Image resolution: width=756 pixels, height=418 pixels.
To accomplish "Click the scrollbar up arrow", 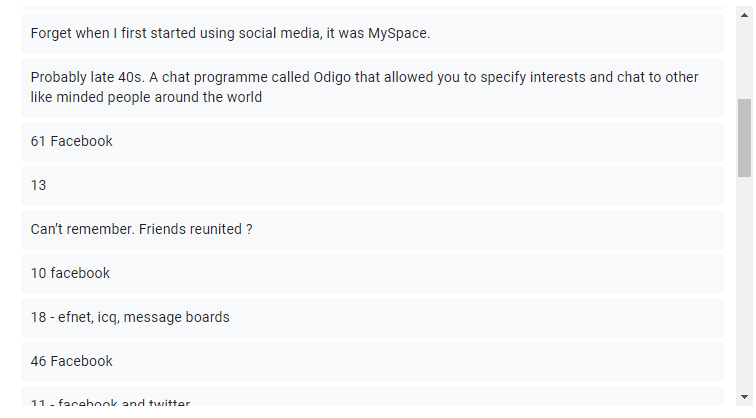I will 744,14.
